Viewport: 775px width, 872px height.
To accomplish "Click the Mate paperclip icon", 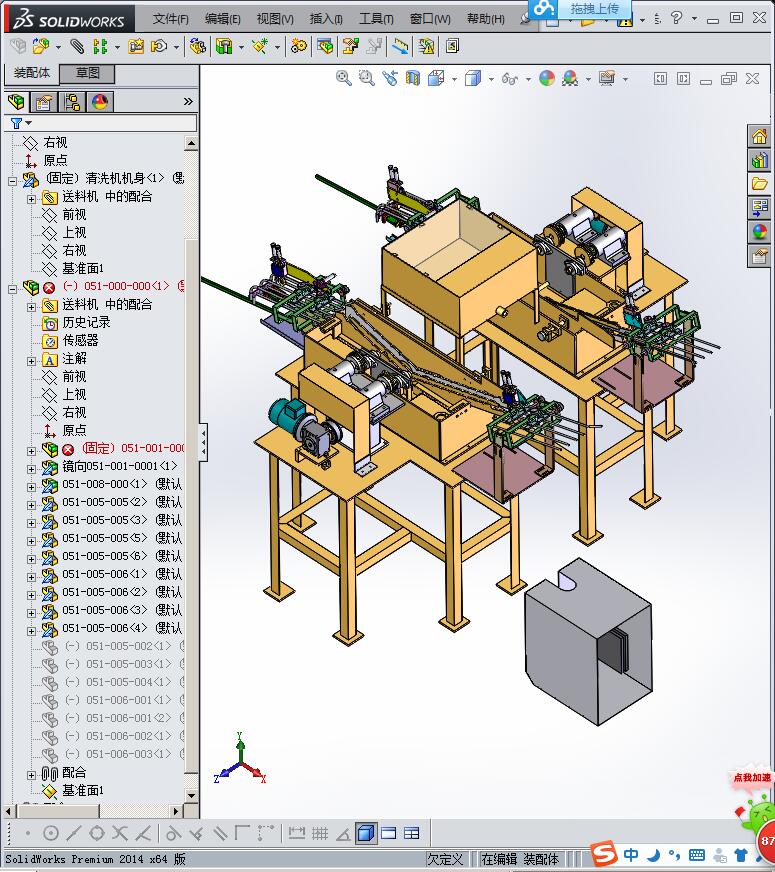I will [77, 46].
